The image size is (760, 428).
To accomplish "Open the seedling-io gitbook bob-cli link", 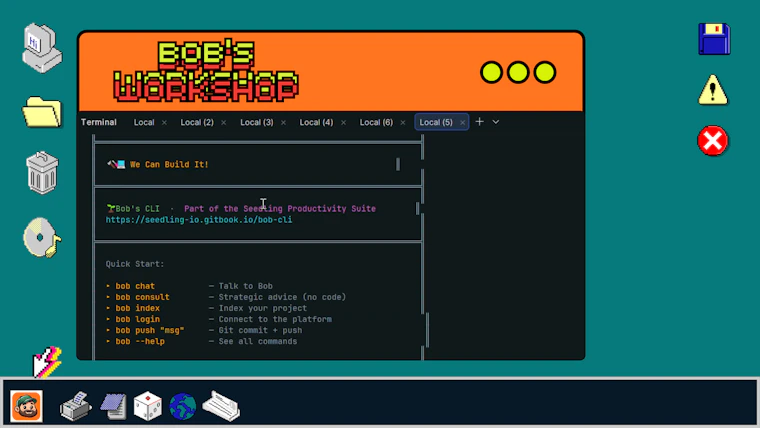I will 199,220.
